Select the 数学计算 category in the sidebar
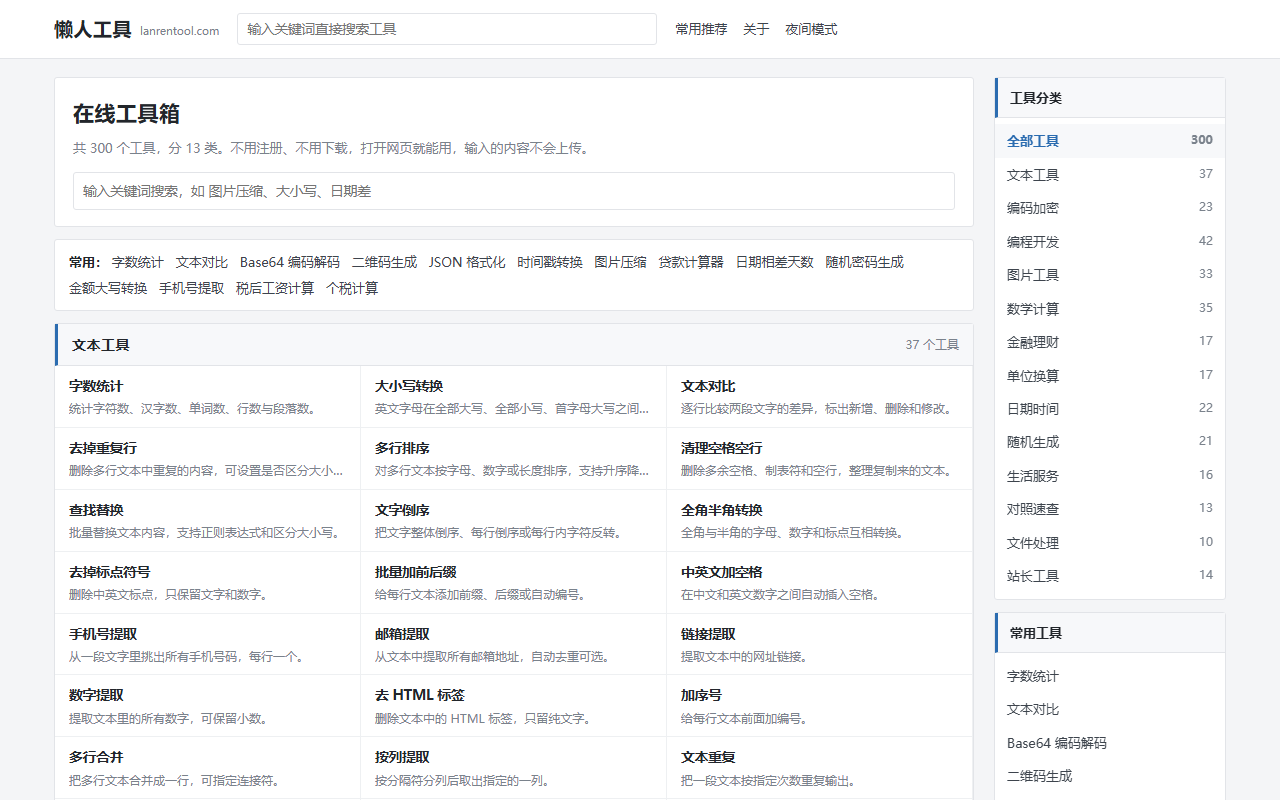This screenshot has width=1280, height=800. [x=1110, y=308]
